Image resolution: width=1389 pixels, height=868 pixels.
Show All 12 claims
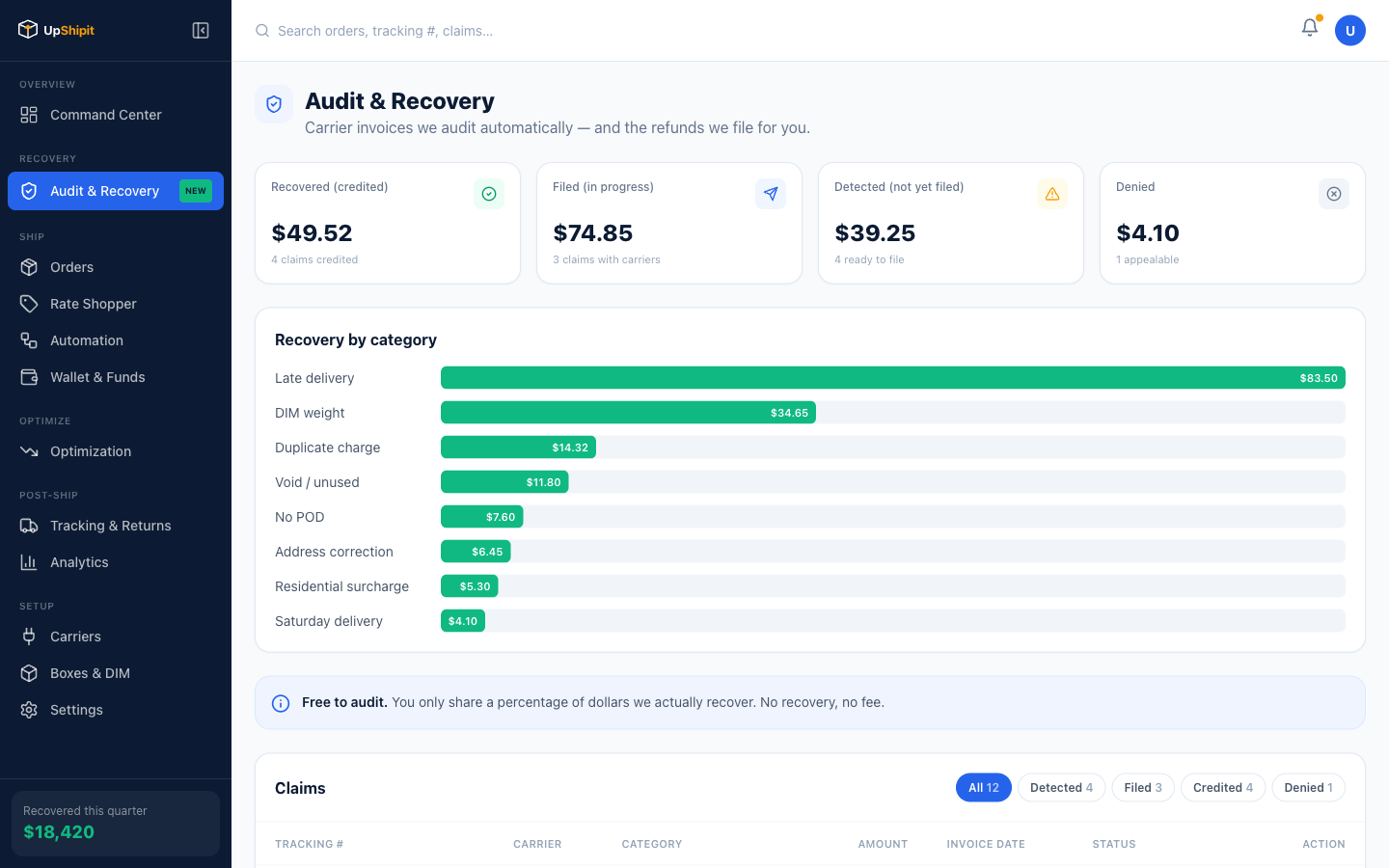[x=984, y=788]
